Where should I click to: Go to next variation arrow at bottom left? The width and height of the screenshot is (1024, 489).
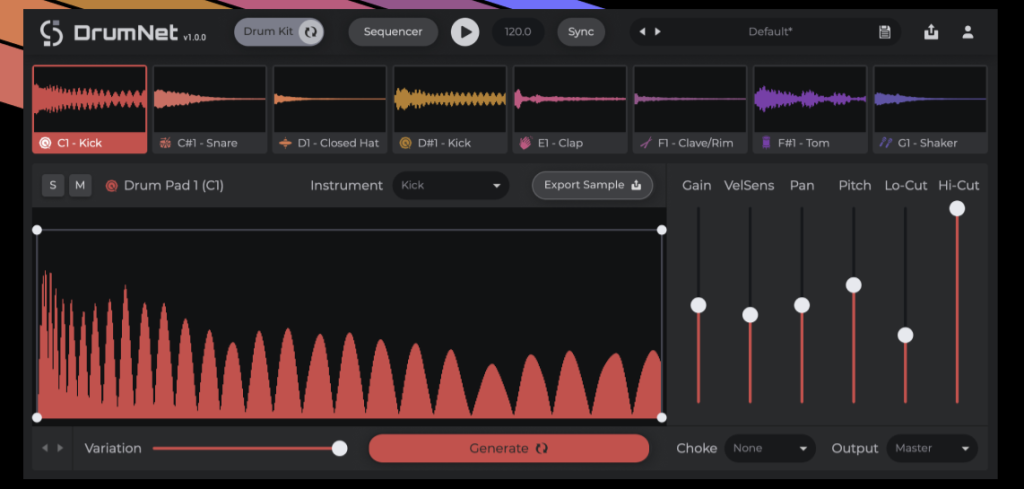click(60, 448)
